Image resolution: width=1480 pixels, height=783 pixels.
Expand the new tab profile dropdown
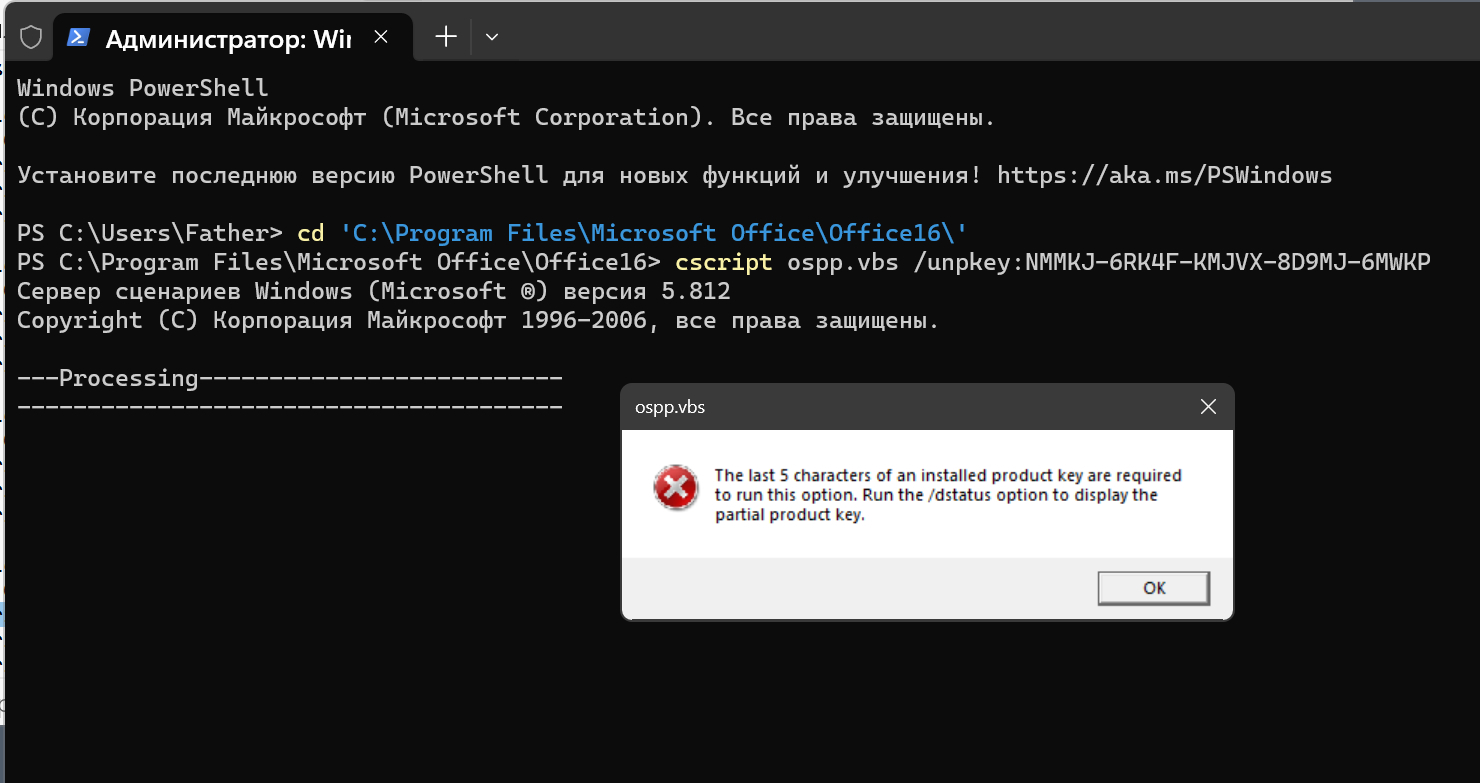(x=491, y=37)
